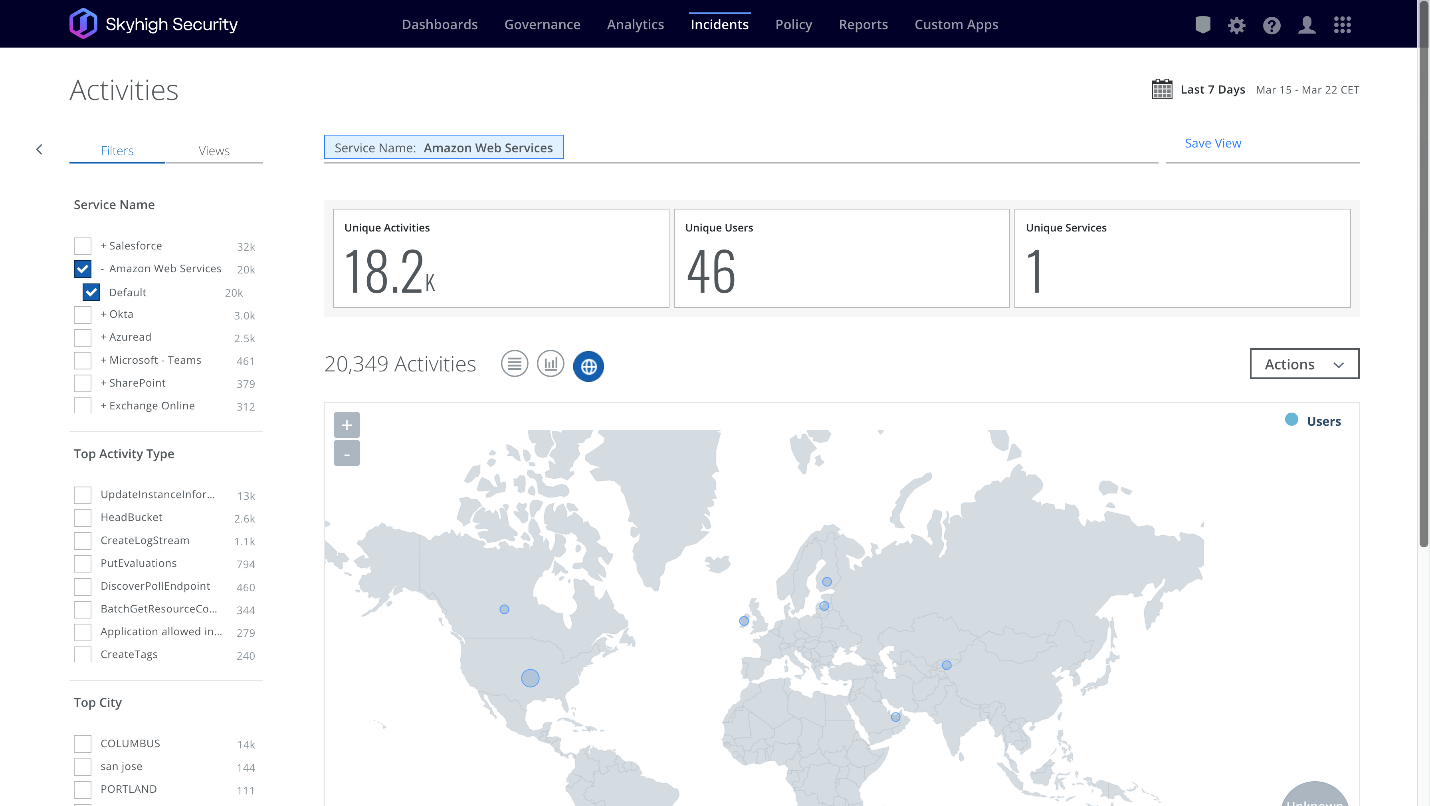The image size is (1430, 806).
Task: Switch to the list view icon
Action: click(515, 364)
